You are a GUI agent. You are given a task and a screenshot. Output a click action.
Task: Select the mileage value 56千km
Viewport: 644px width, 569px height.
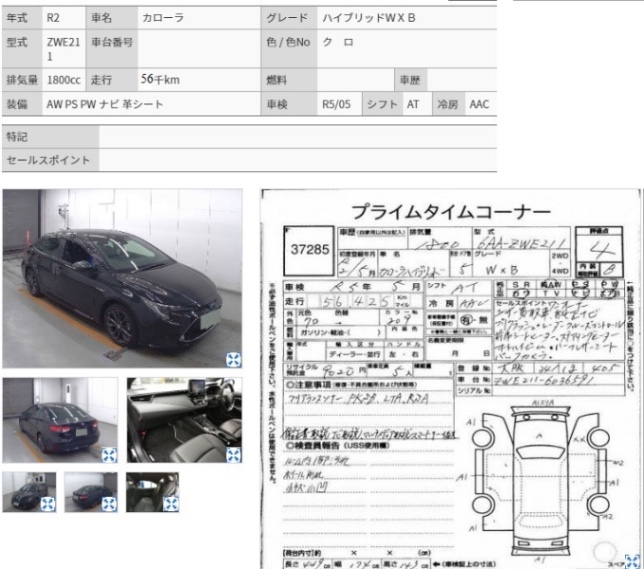160,79
